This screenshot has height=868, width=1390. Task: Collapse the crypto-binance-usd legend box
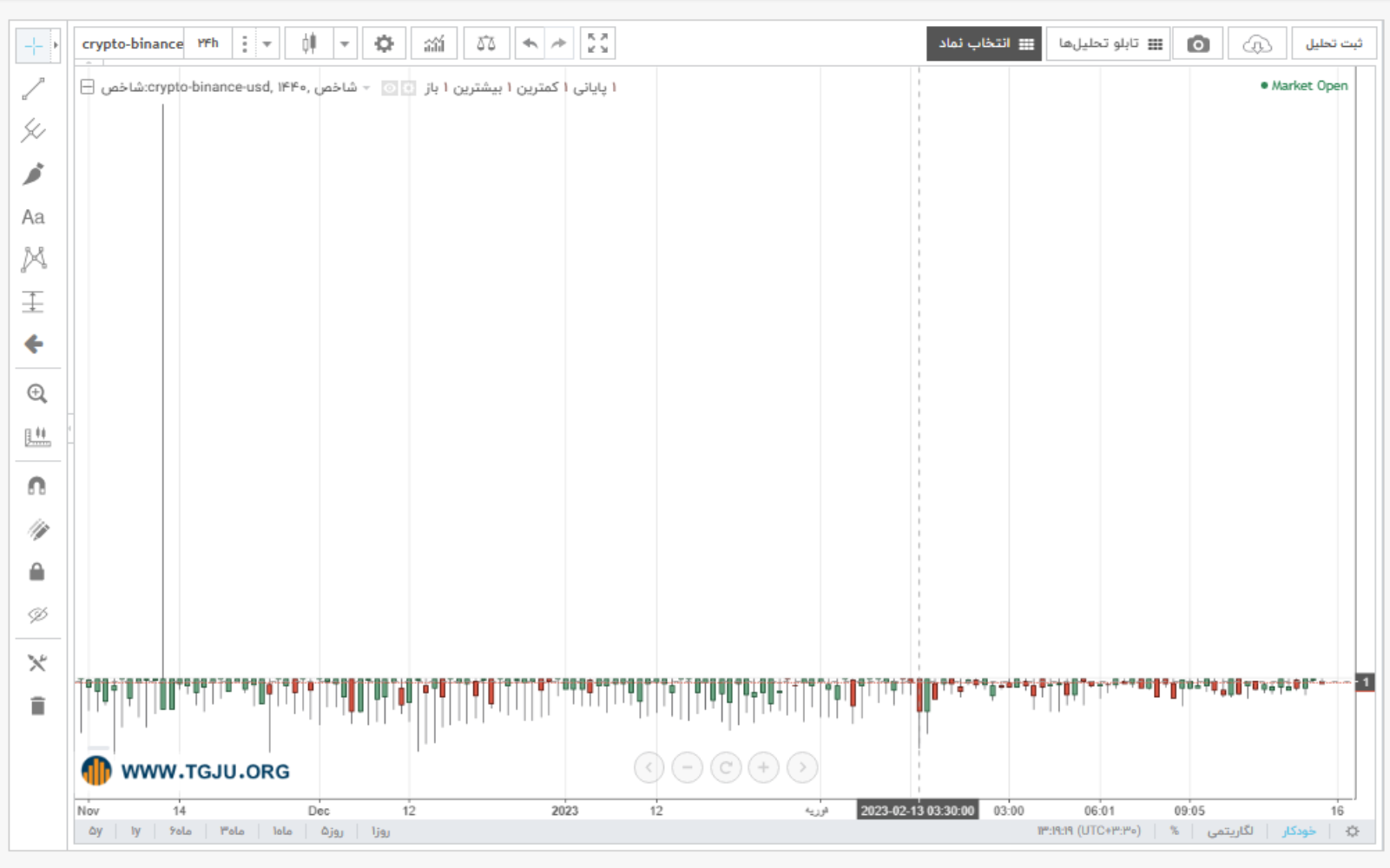point(87,87)
